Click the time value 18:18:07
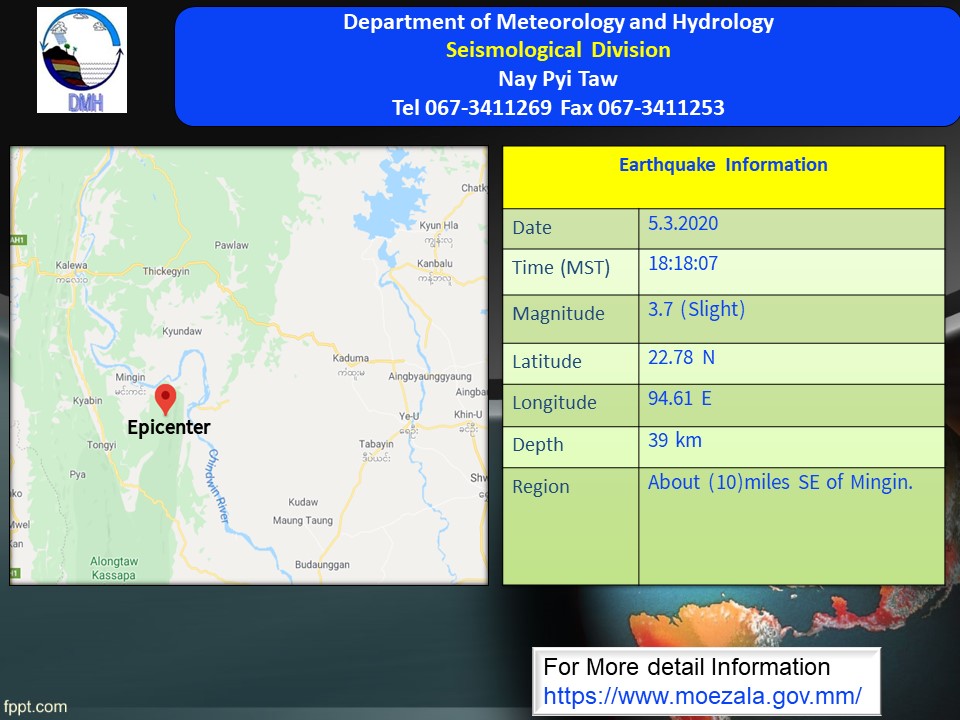The height and width of the screenshot is (720, 960). tap(683, 263)
